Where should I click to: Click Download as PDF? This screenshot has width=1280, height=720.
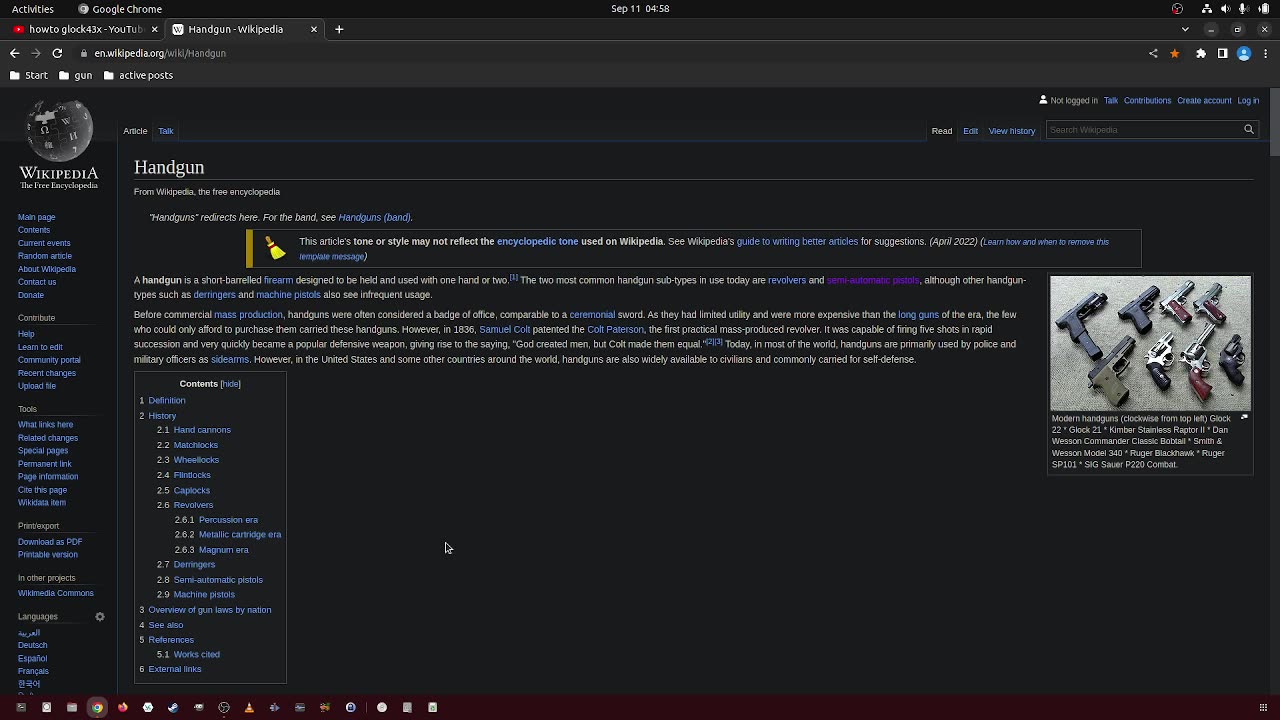(x=50, y=542)
